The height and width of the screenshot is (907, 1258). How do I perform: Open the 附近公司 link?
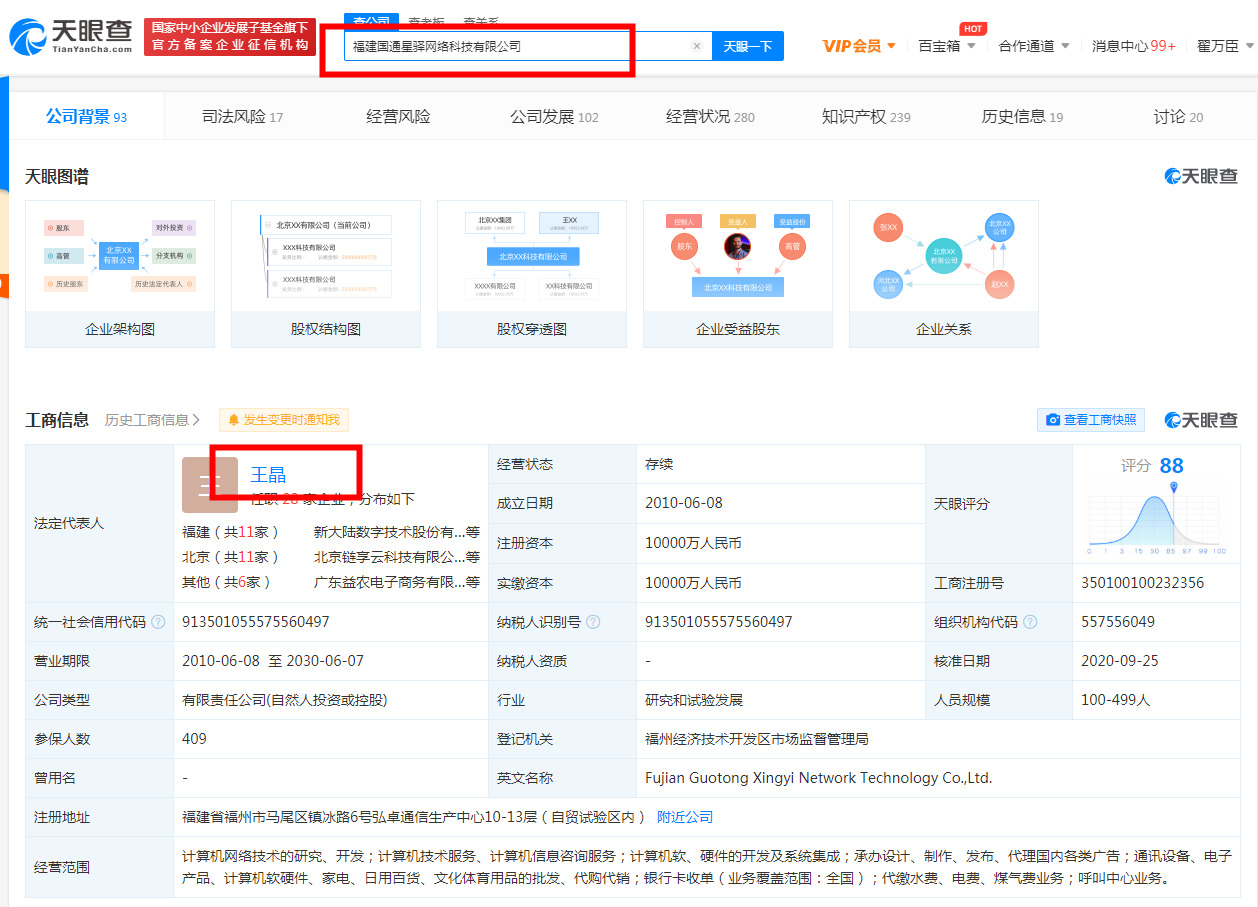685,817
